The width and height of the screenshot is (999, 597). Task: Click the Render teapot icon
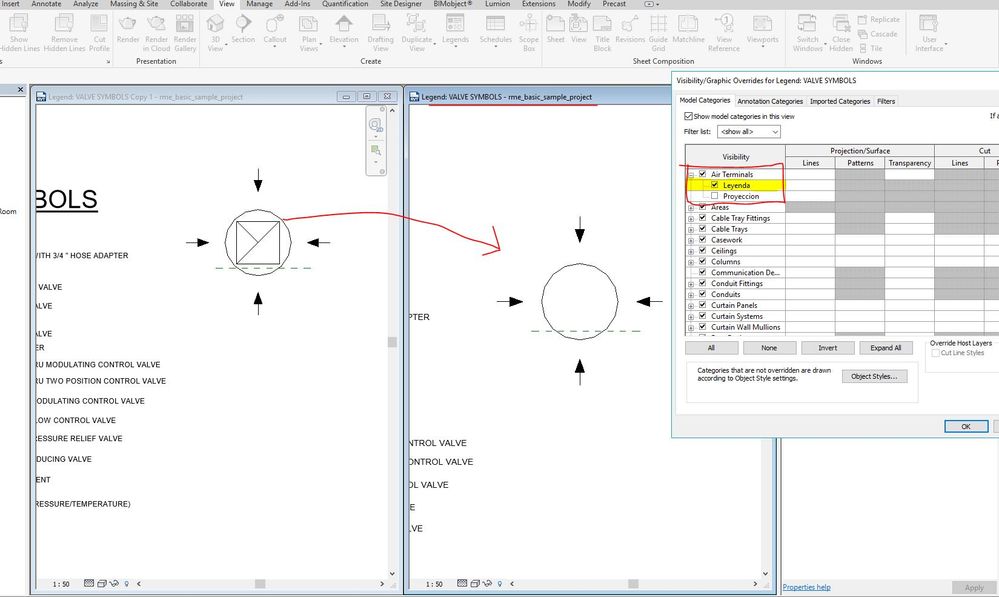point(127,24)
